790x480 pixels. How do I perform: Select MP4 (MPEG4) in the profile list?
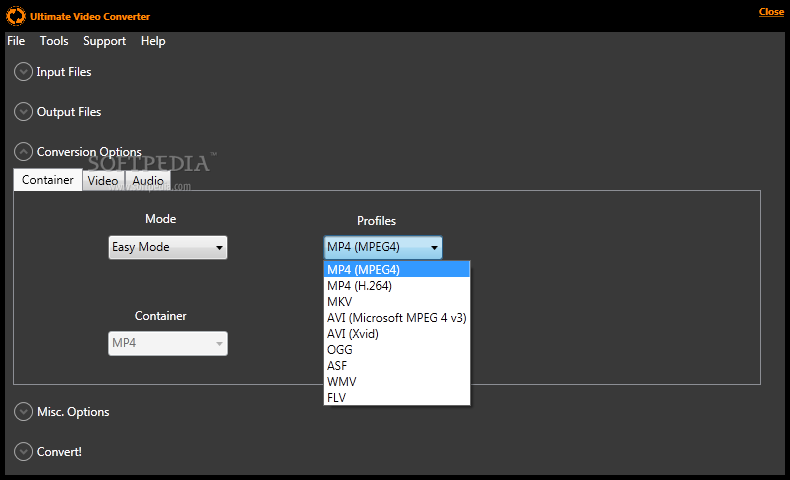pyautogui.click(x=397, y=269)
